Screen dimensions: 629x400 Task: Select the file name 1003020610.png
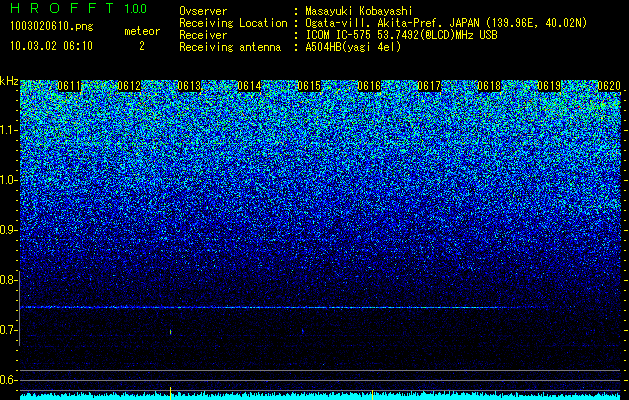click(52, 27)
